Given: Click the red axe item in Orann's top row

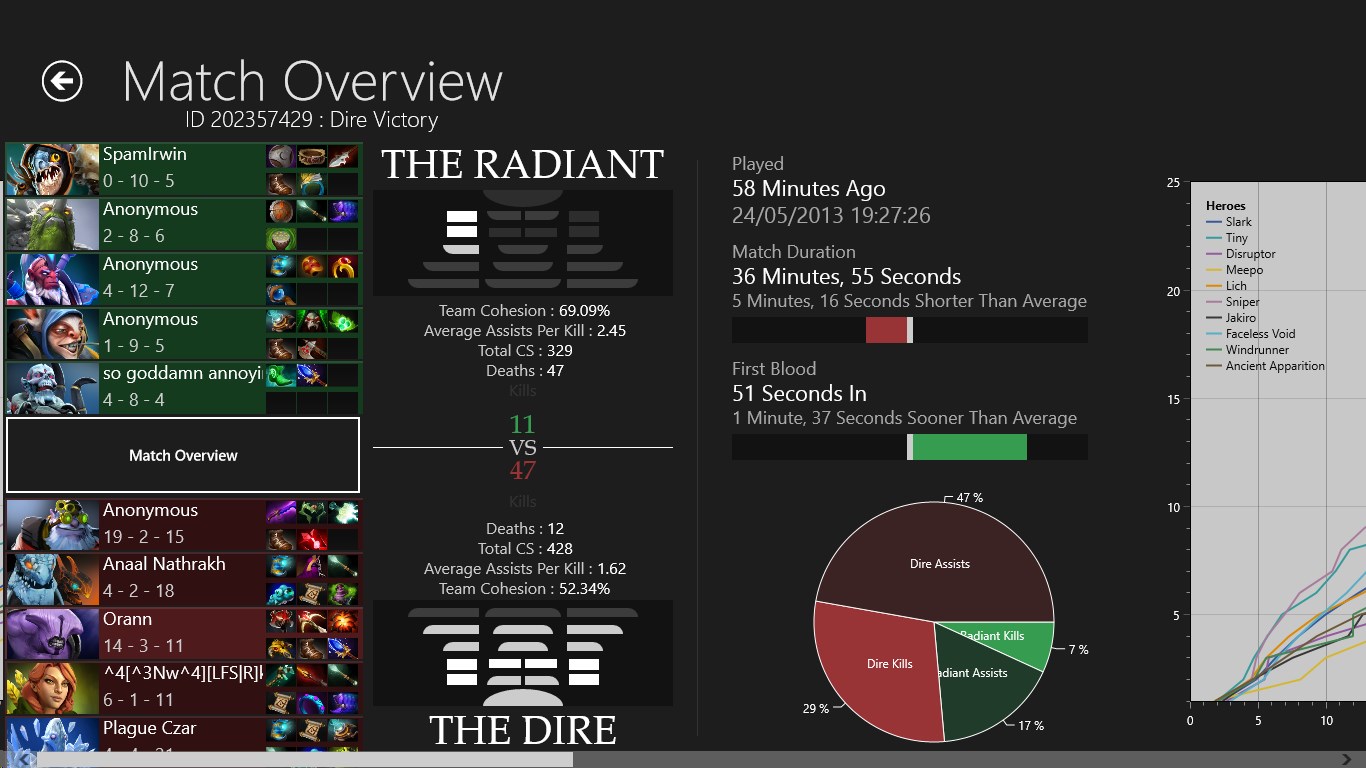Looking at the screenshot, I should (281, 621).
